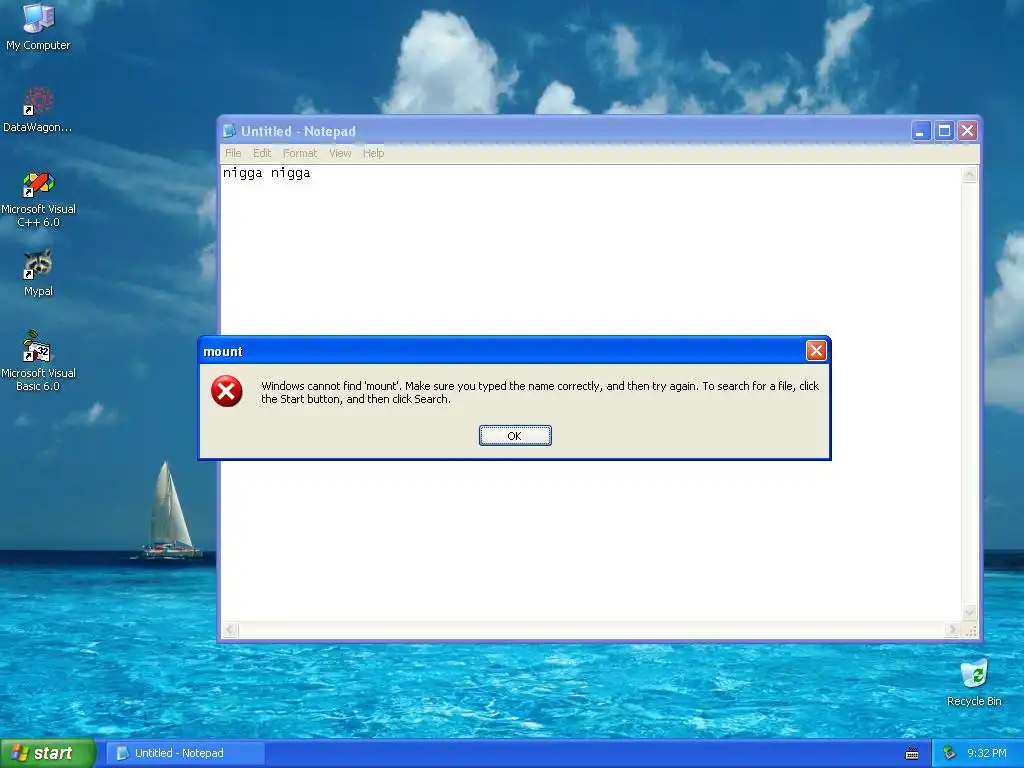Minimize the Notepad window
Image resolution: width=1024 pixels, height=768 pixels.
pos(921,131)
